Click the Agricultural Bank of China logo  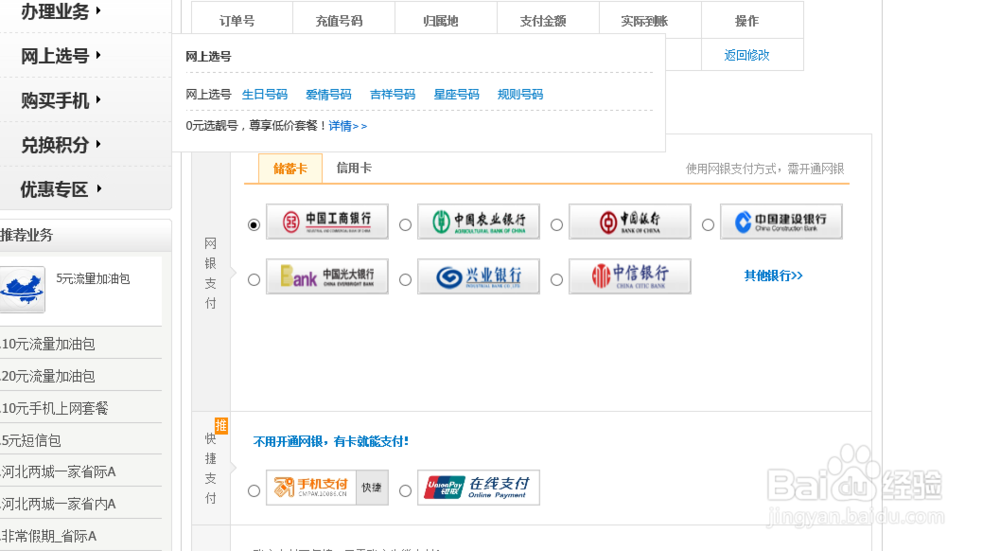pos(478,222)
